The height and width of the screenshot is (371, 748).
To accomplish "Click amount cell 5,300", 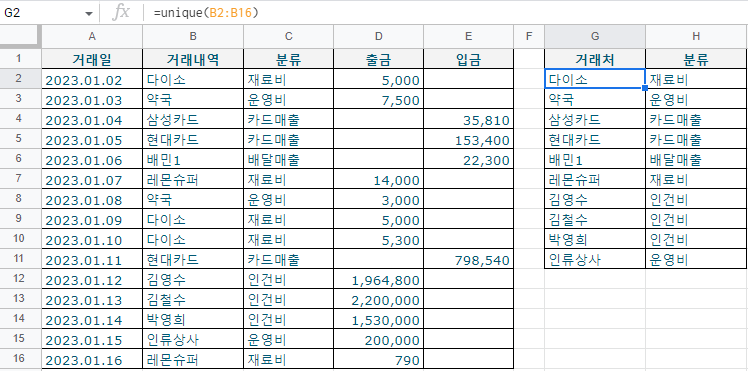I will [x=378, y=240].
